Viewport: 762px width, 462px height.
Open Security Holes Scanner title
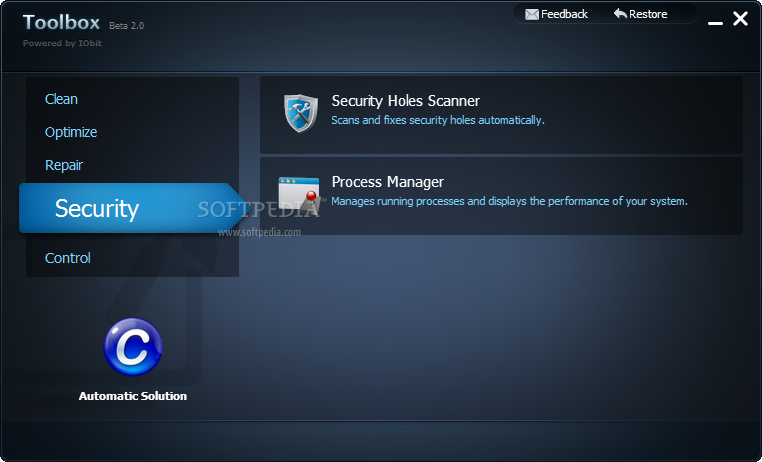[x=405, y=101]
